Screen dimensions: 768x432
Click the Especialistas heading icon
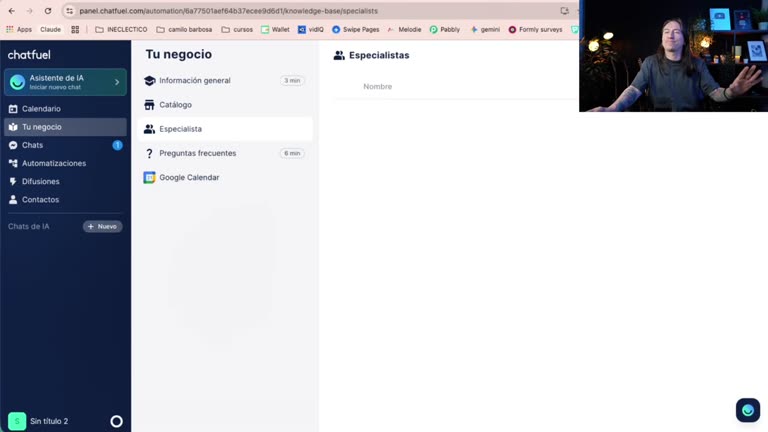click(339, 55)
